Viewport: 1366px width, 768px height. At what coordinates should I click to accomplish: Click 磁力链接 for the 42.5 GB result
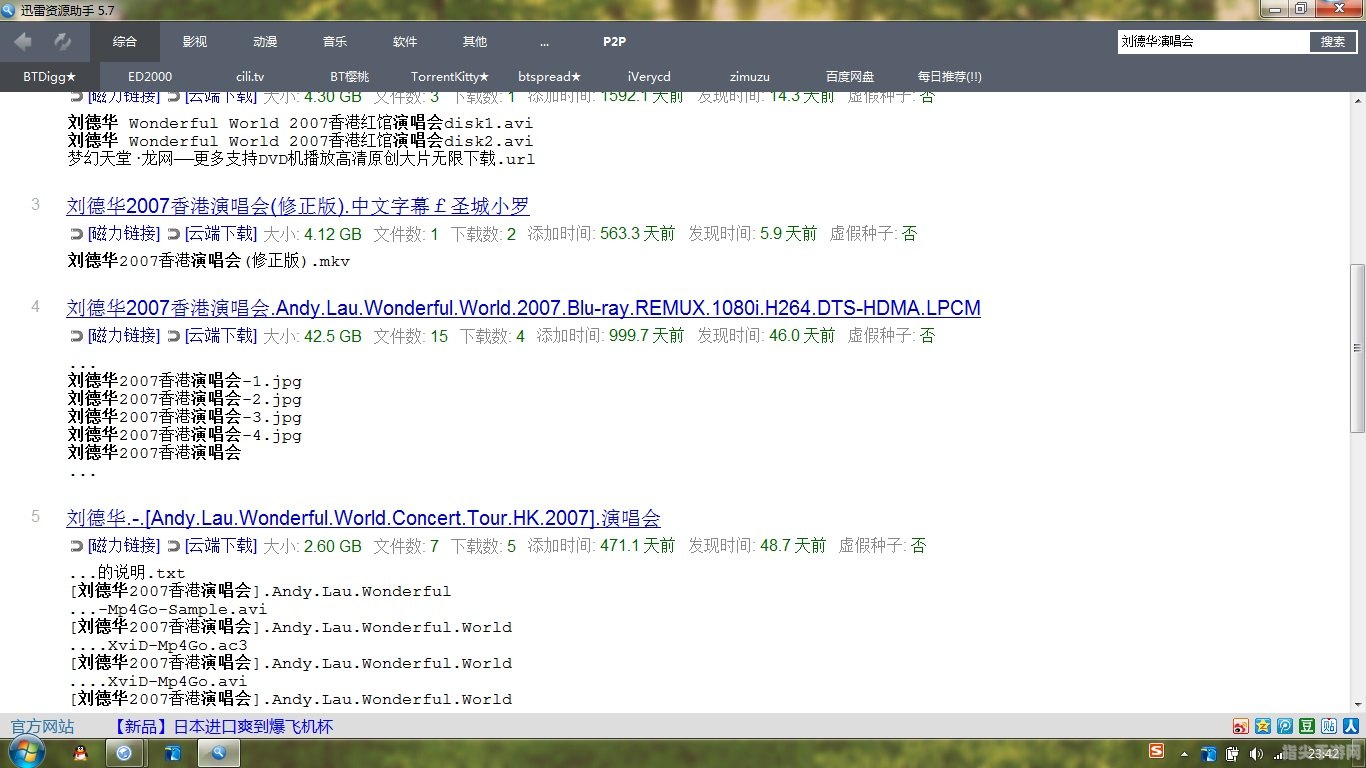tap(124, 335)
